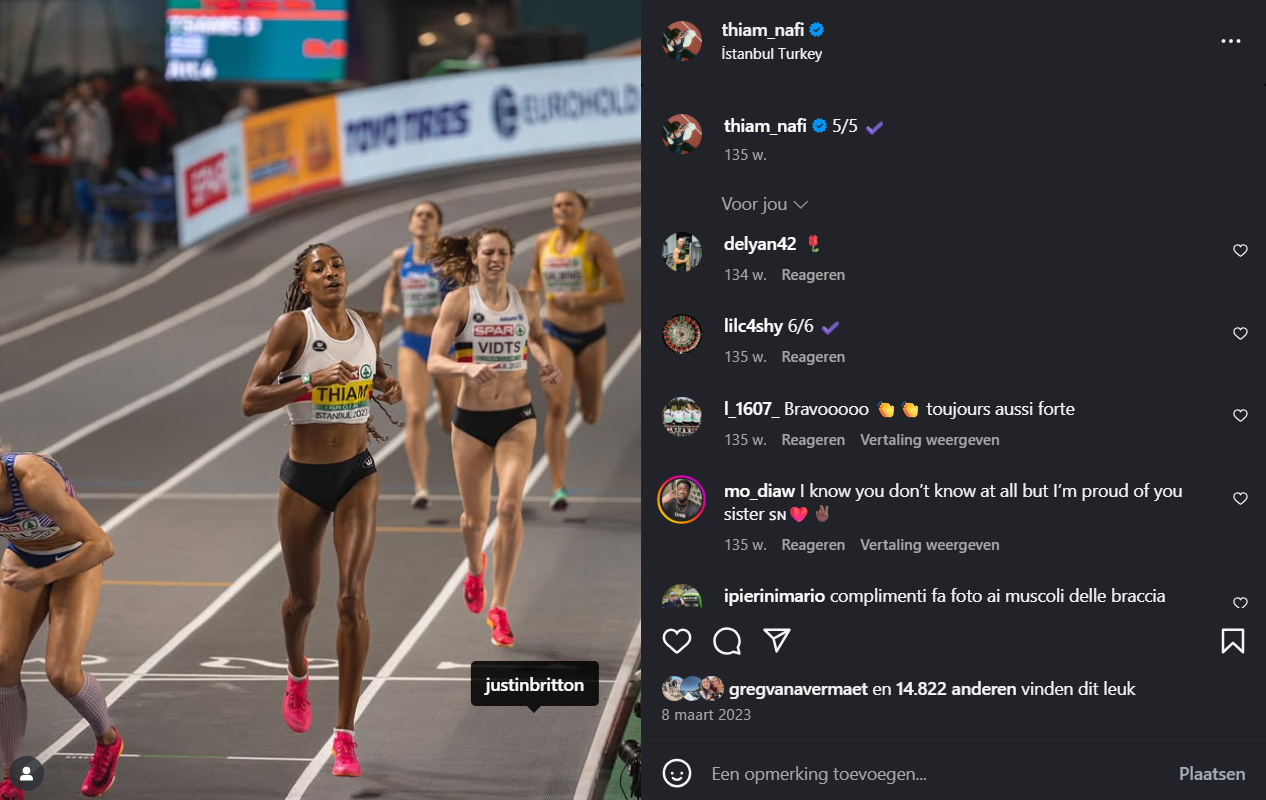Image resolution: width=1266 pixels, height=800 pixels.
Task: Show translation for l_1607_ comment
Action: point(930,440)
